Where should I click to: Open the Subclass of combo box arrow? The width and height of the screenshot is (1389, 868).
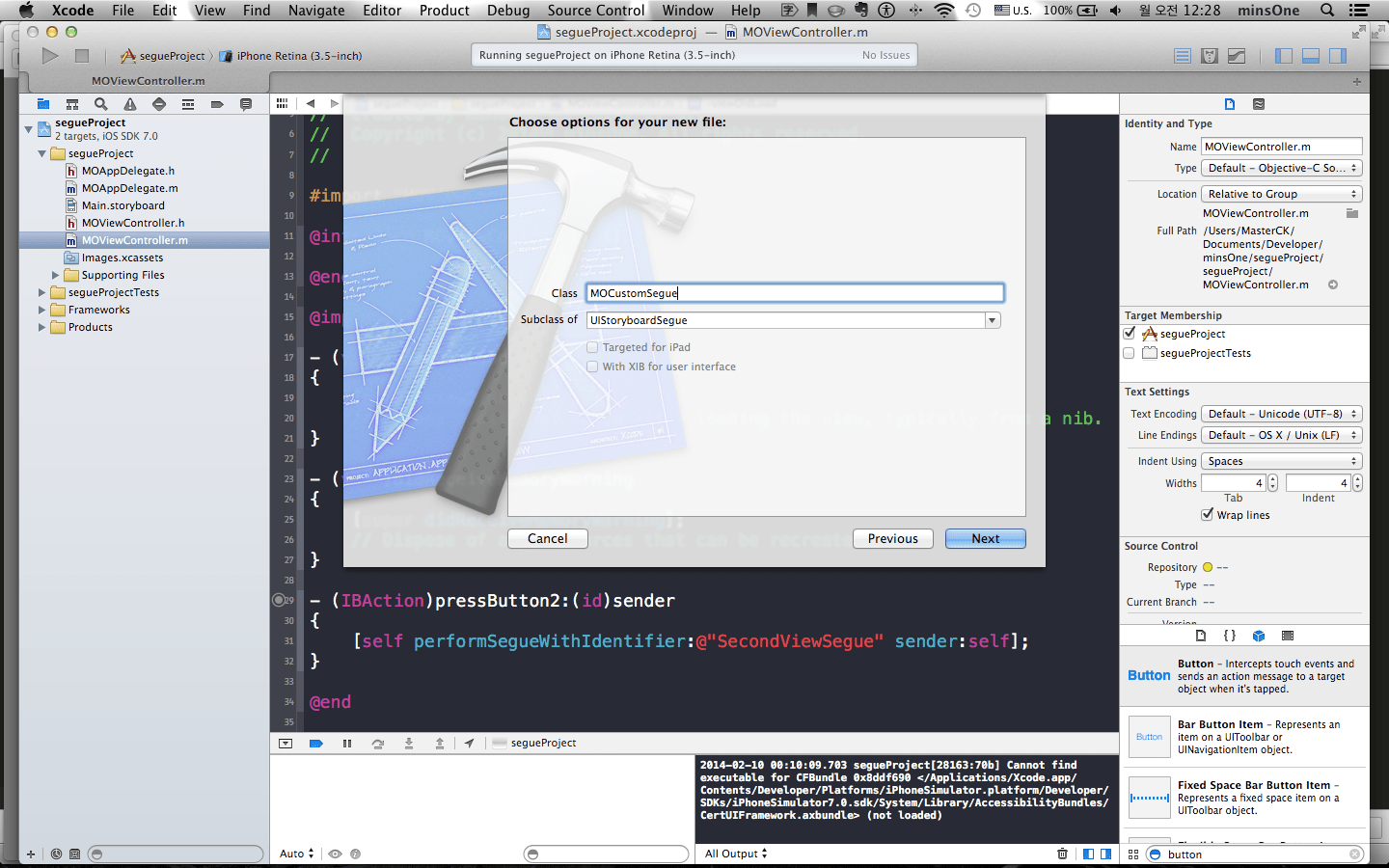[993, 320]
